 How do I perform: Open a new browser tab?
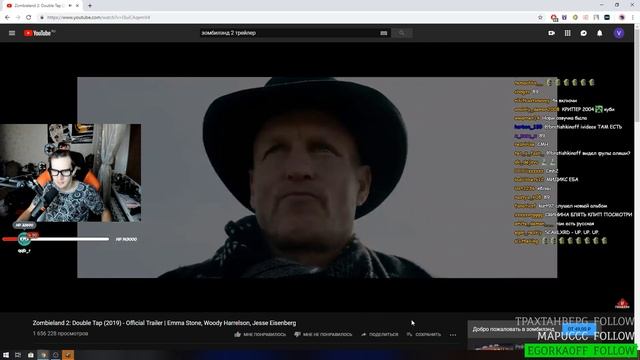pos(90,6)
